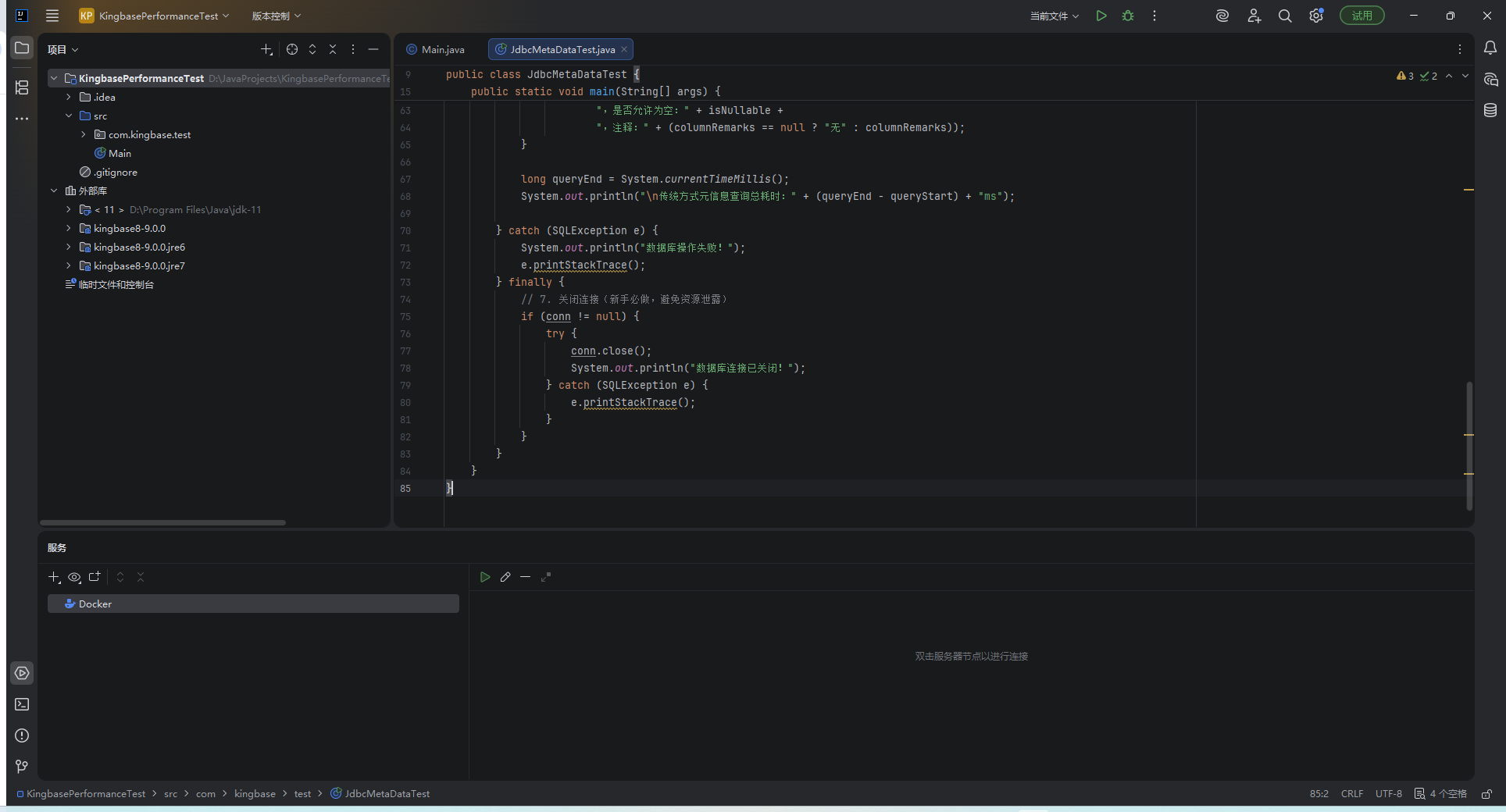Toggle the Services view eye options

point(74,577)
